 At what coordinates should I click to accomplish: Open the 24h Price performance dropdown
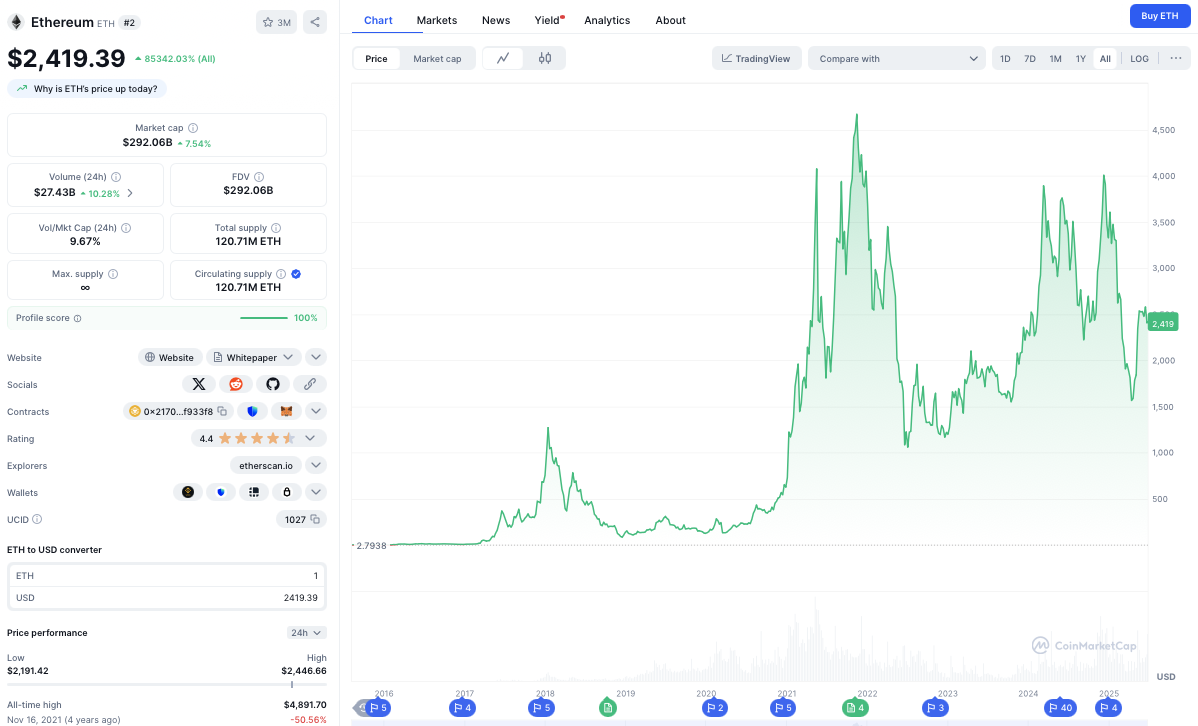(306, 633)
